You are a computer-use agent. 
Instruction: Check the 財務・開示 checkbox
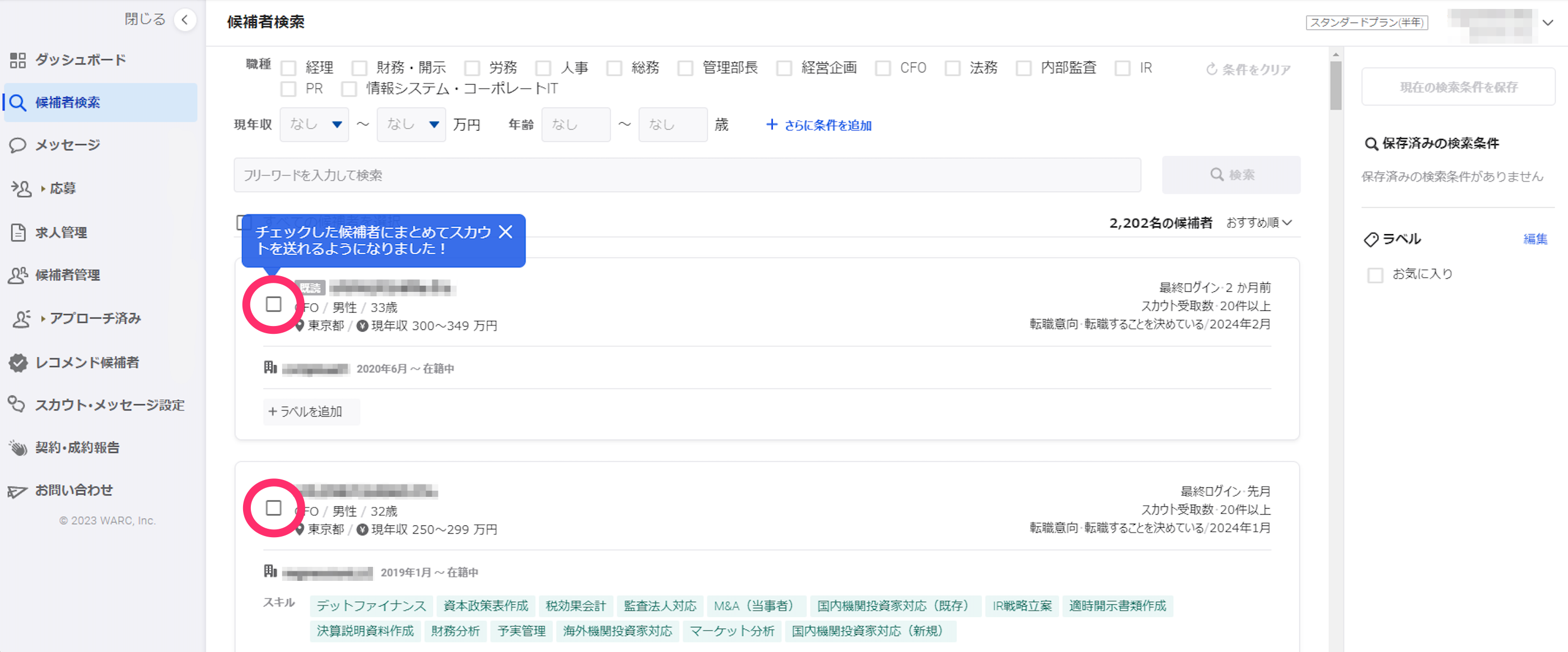click(x=360, y=68)
